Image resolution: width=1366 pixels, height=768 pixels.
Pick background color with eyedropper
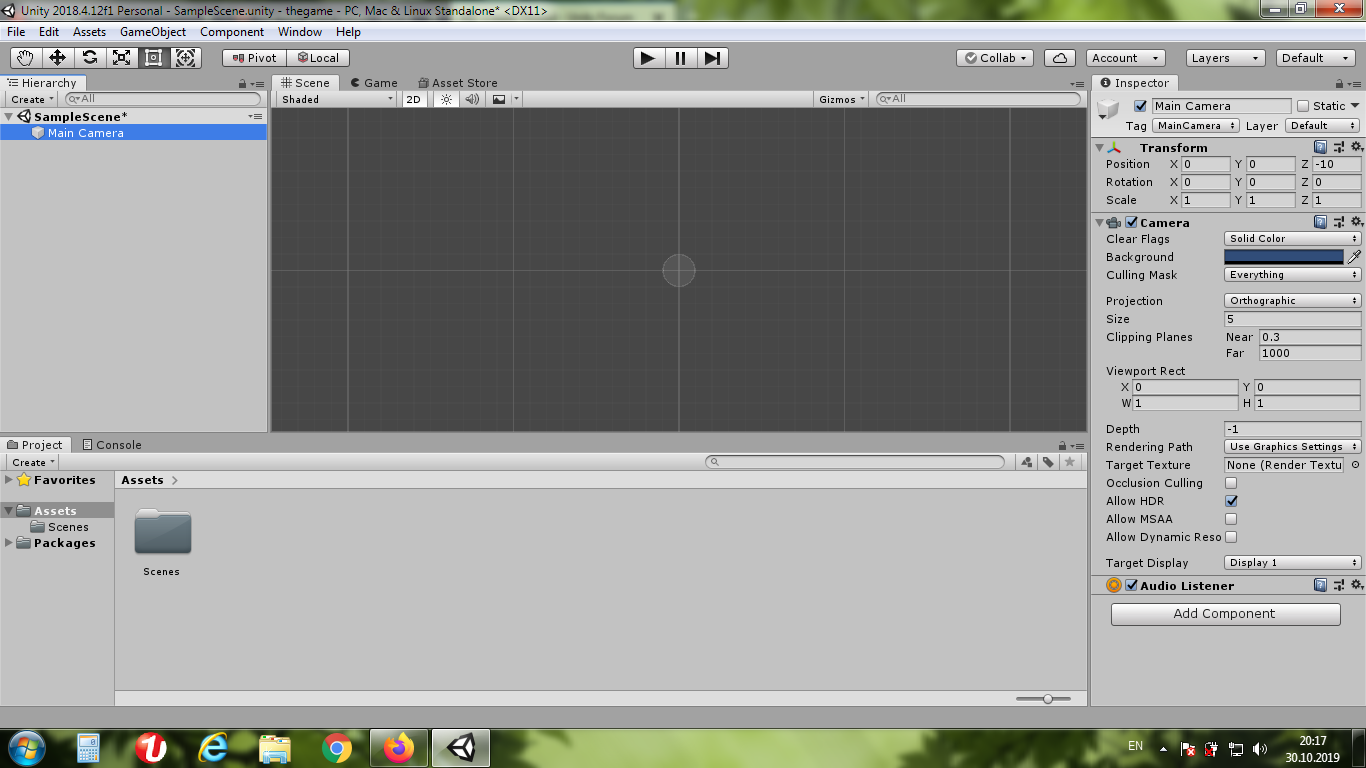(1354, 257)
